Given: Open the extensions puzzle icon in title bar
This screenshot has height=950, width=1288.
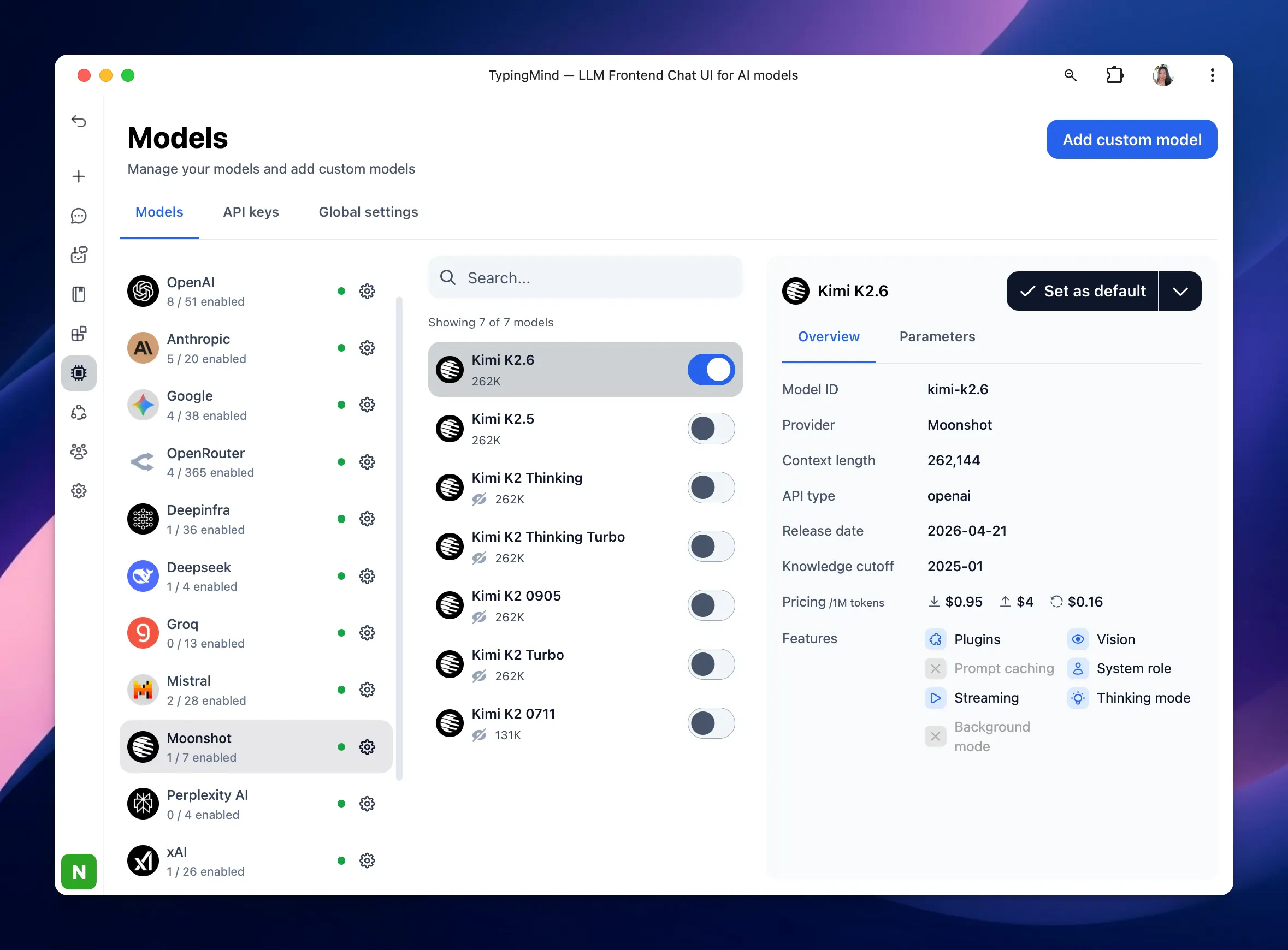Looking at the screenshot, I should tap(1115, 75).
